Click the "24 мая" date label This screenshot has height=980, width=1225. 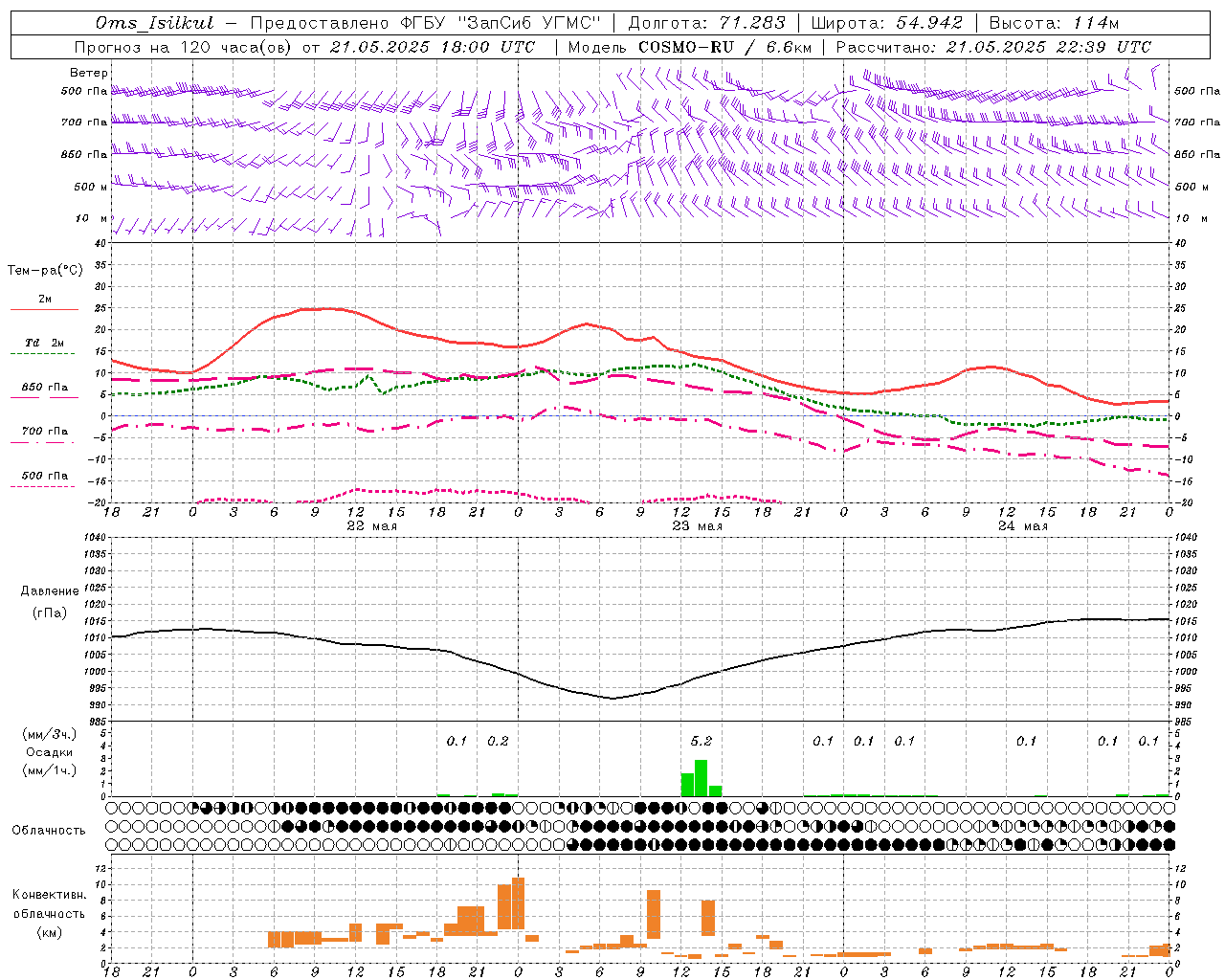click(1022, 526)
